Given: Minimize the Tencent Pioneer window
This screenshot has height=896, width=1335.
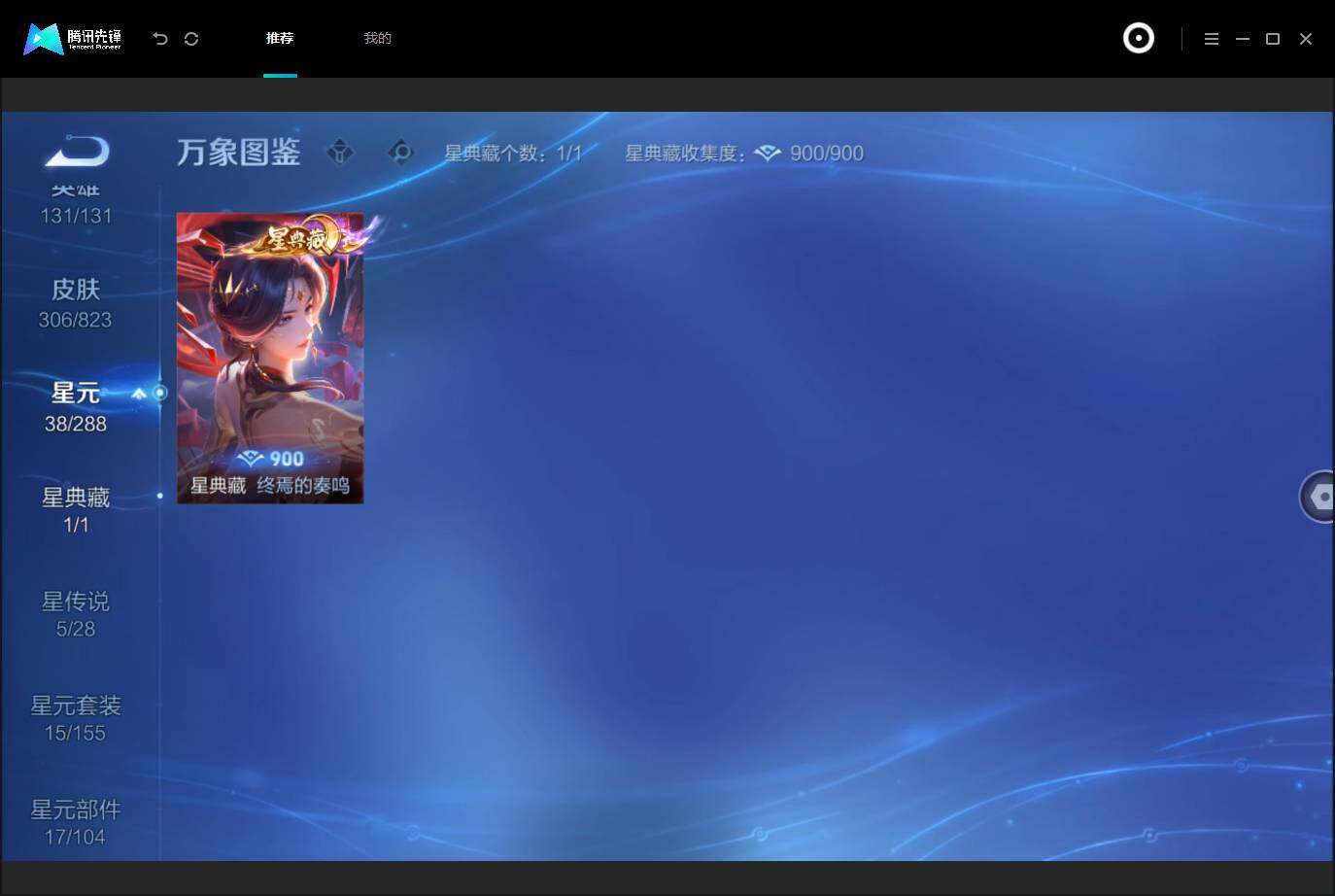Looking at the screenshot, I should [x=1243, y=39].
